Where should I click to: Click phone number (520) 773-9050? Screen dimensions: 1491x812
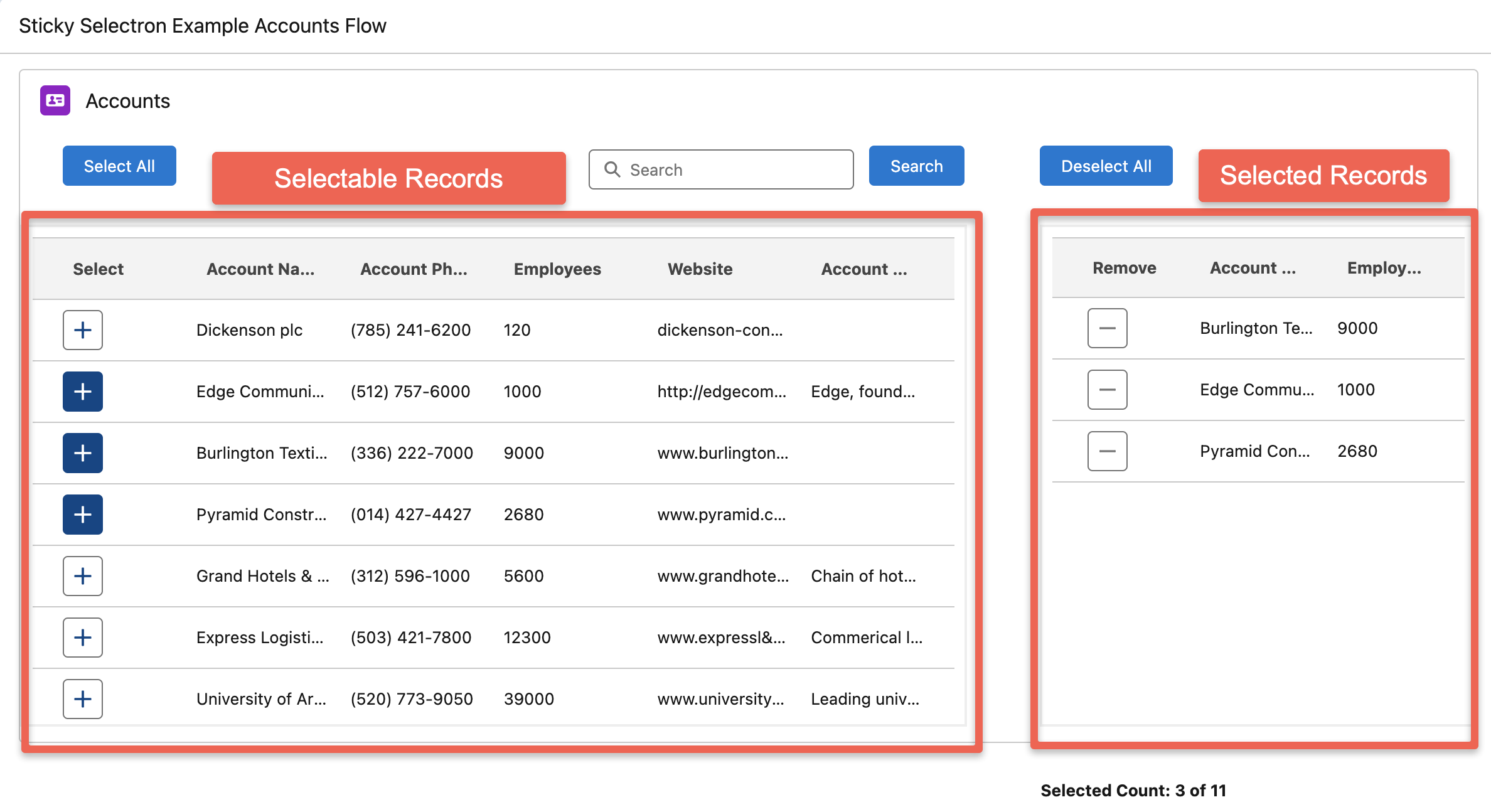[x=412, y=699]
